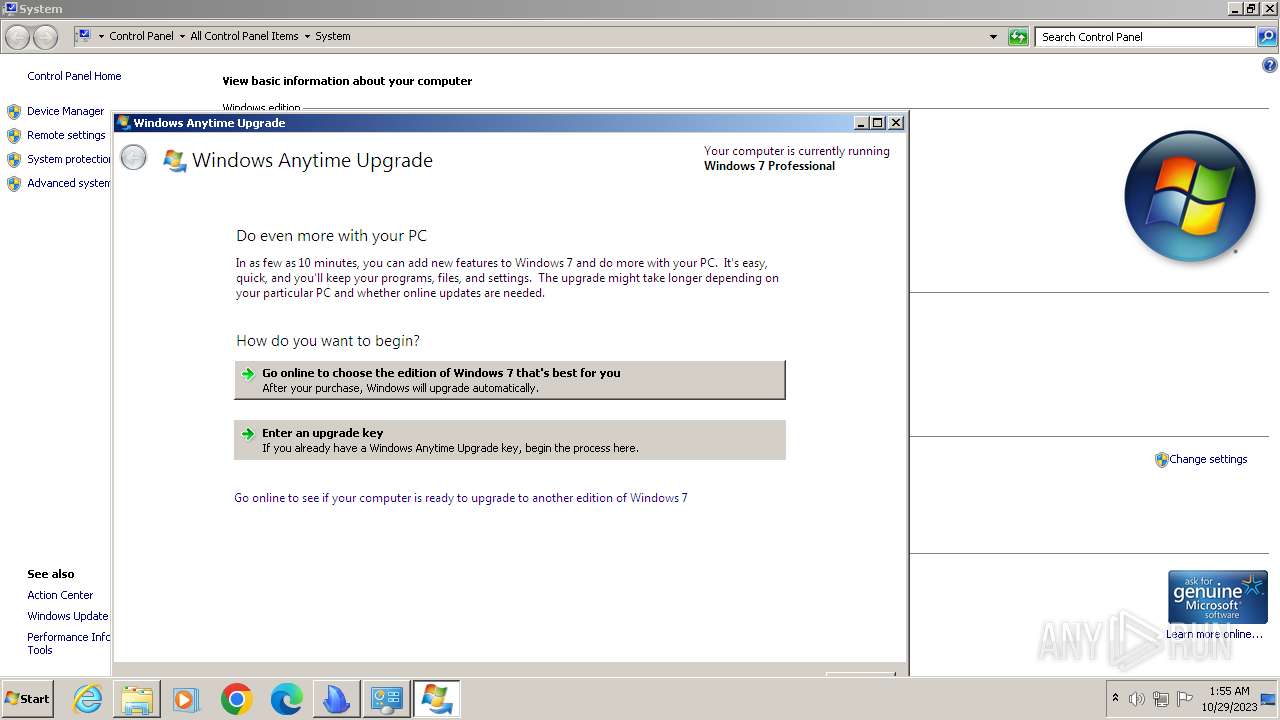1280x720 pixels.
Task: Open System protection link
Action: tap(69, 159)
